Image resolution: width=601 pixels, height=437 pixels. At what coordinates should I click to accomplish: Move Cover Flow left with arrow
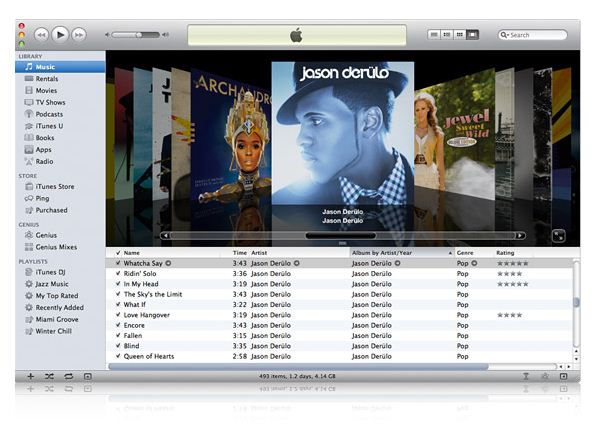165,236
